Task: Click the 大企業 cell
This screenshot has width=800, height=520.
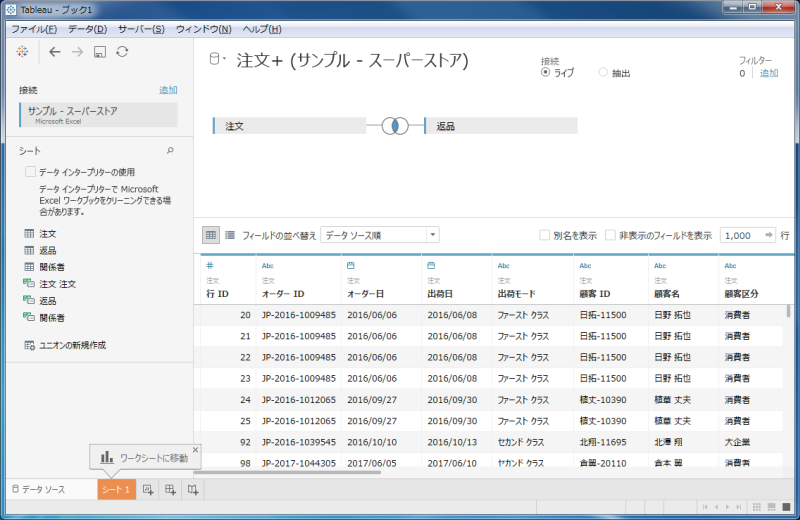Action: 738,442
